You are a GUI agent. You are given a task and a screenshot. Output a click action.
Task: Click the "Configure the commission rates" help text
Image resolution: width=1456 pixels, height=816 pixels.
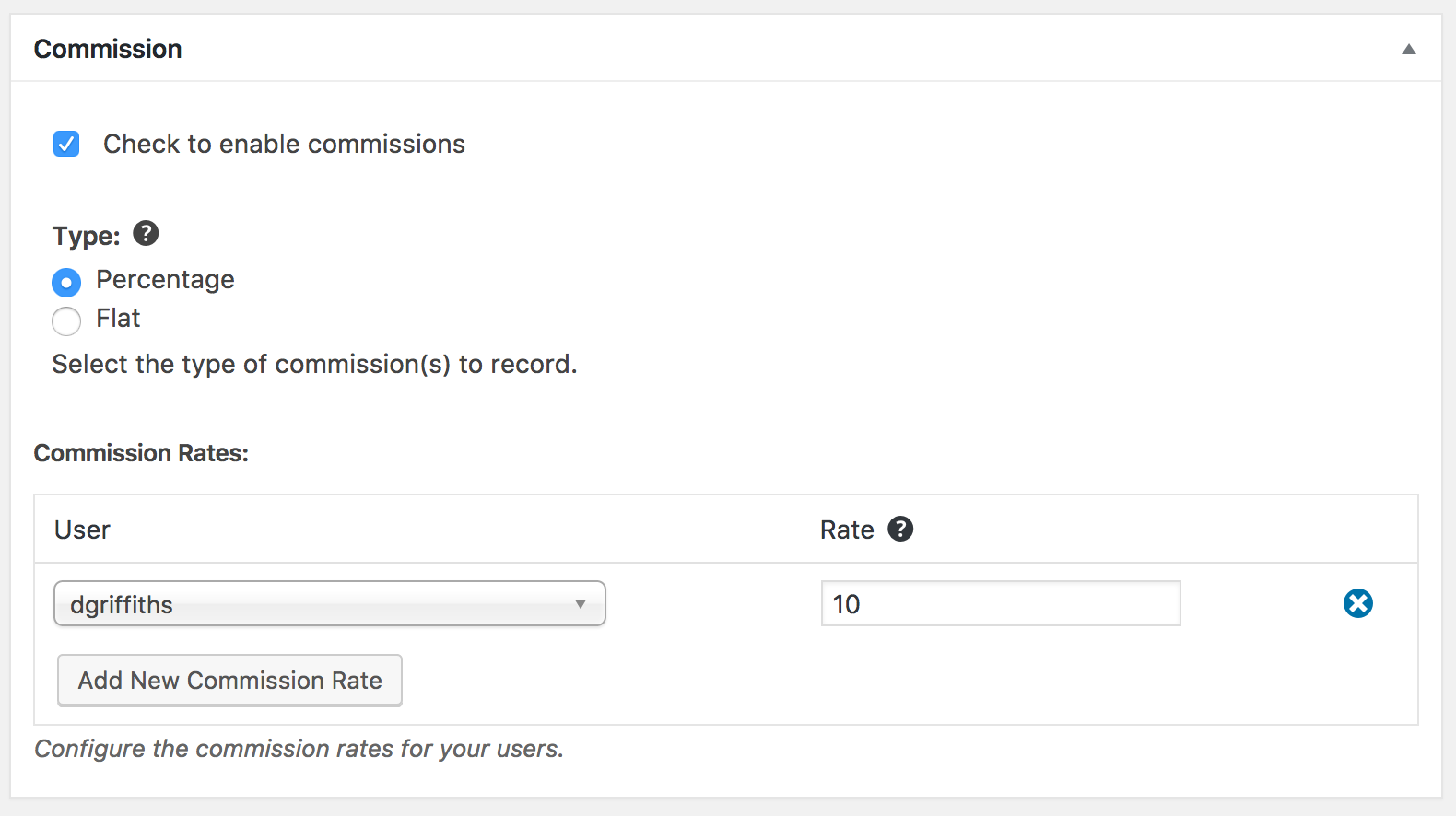(x=299, y=749)
